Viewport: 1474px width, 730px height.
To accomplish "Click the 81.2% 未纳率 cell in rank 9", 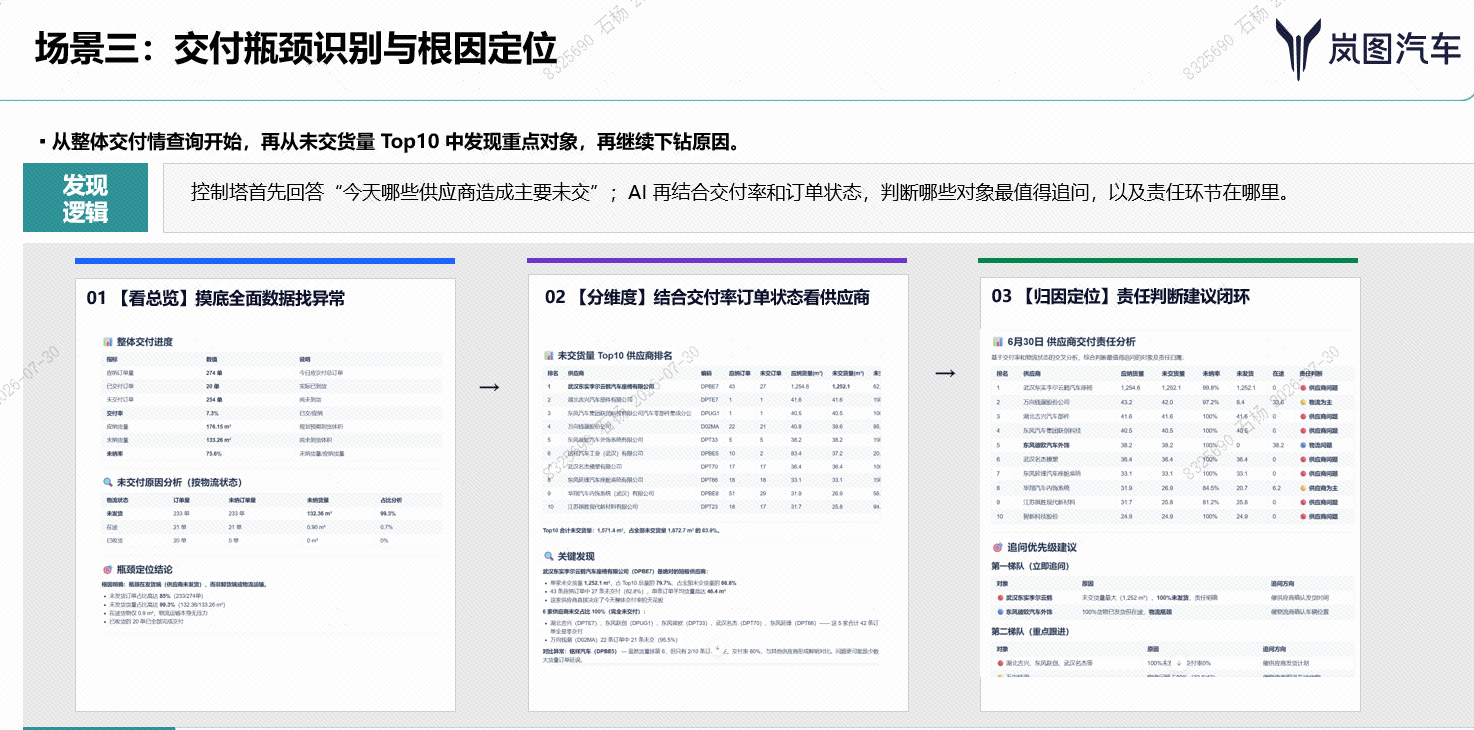I will [x=1212, y=502].
